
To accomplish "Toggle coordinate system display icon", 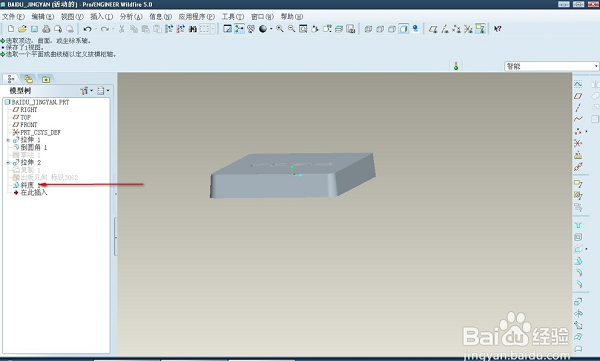I will [x=468, y=29].
